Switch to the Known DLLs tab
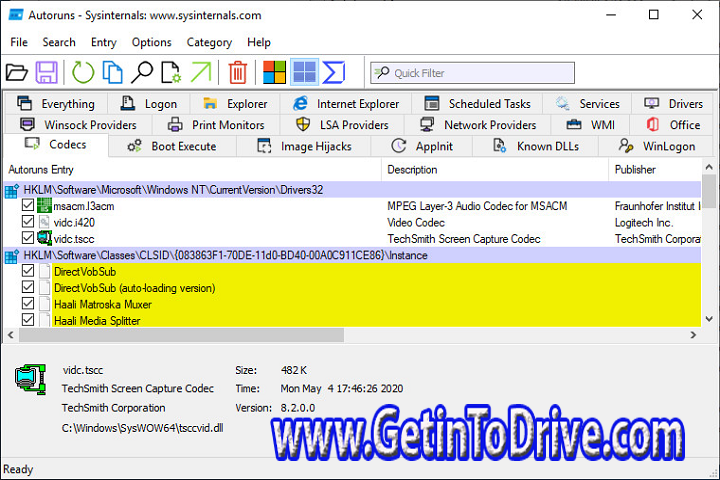Viewport: 720px width, 480px height. click(x=535, y=146)
